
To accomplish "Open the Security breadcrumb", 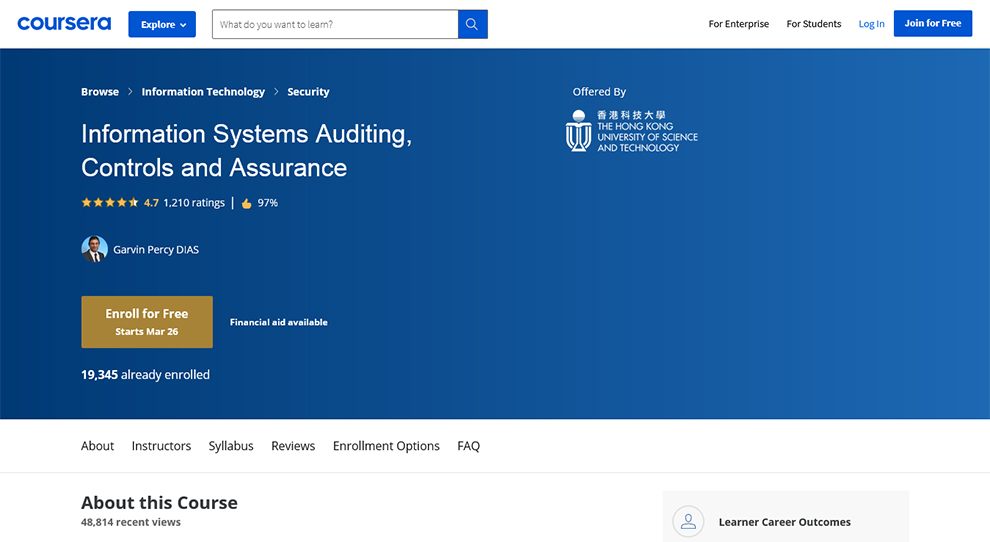I will (308, 92).
